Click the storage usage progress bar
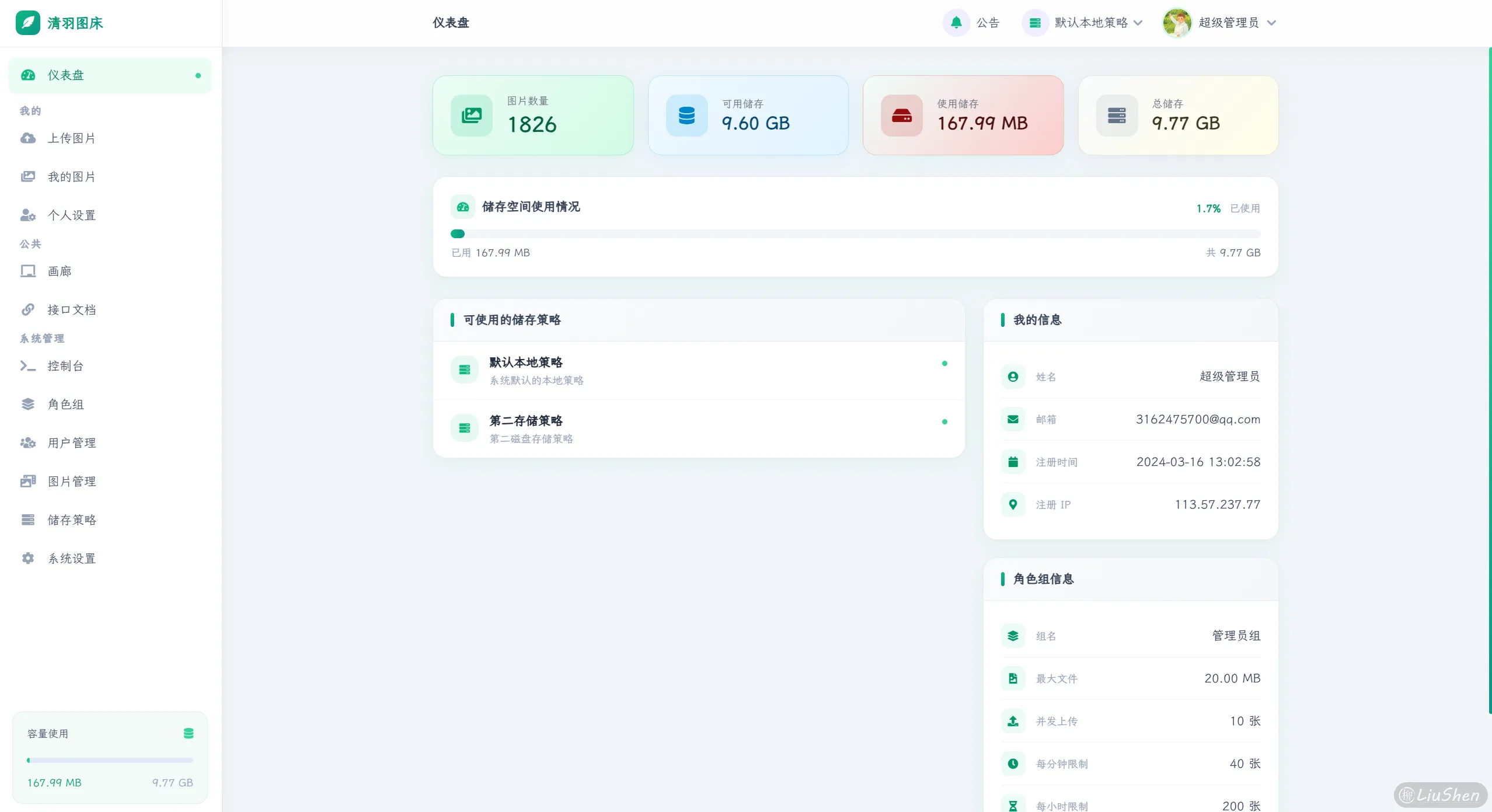Screen dimensions: 1492x812 click(855, 234)
